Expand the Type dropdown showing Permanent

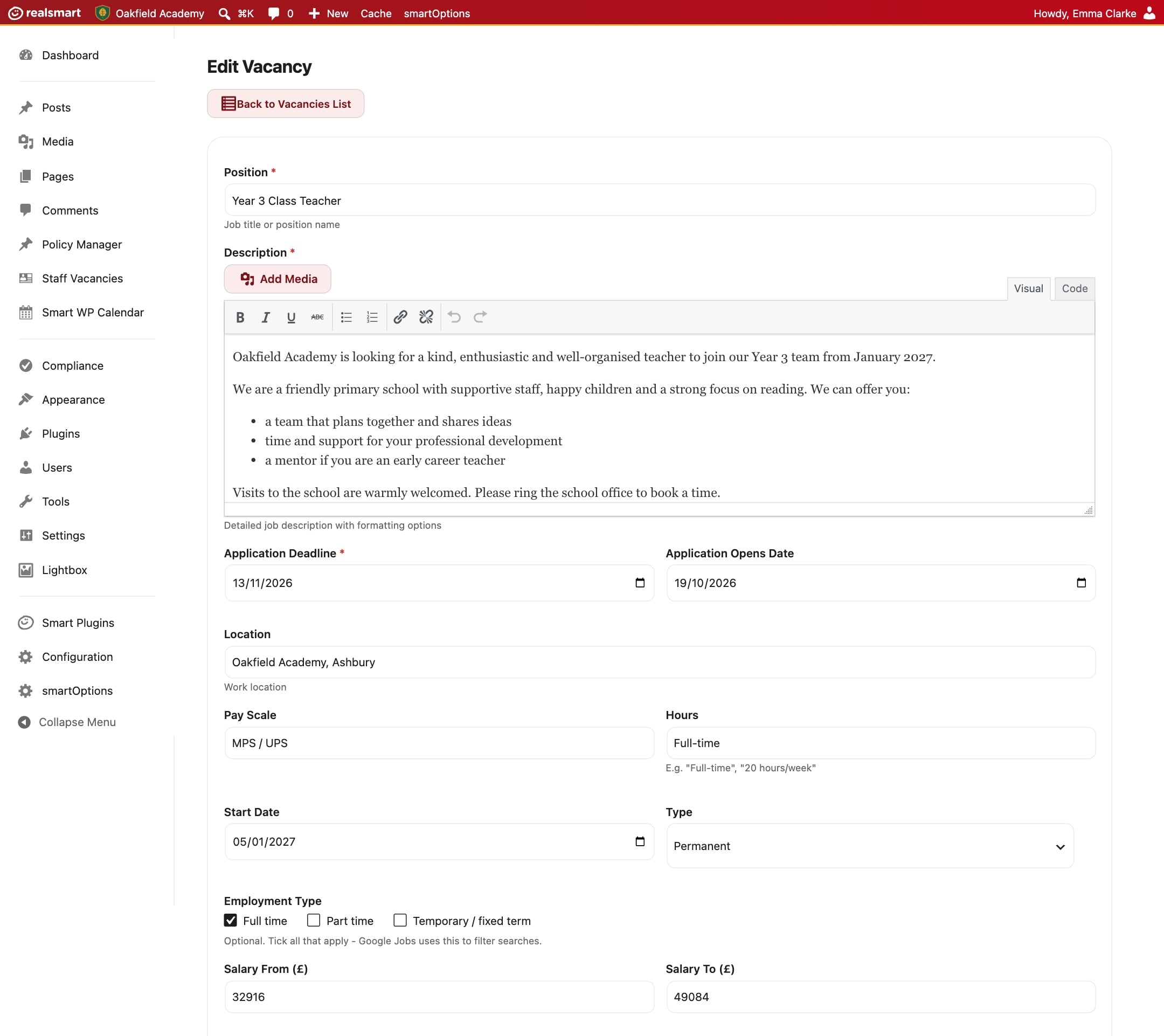pyautogui.click(x=870, y=846)
